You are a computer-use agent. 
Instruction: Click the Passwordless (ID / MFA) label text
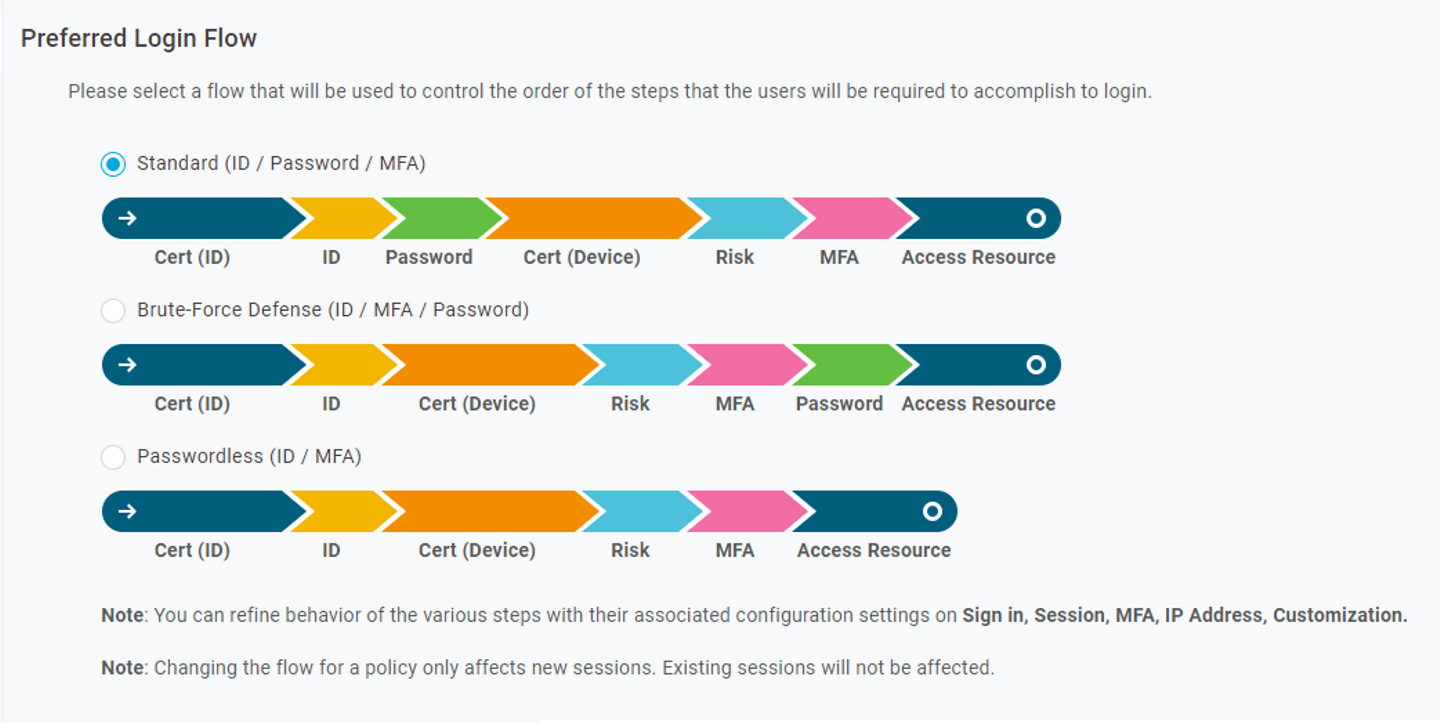[249, 456]
